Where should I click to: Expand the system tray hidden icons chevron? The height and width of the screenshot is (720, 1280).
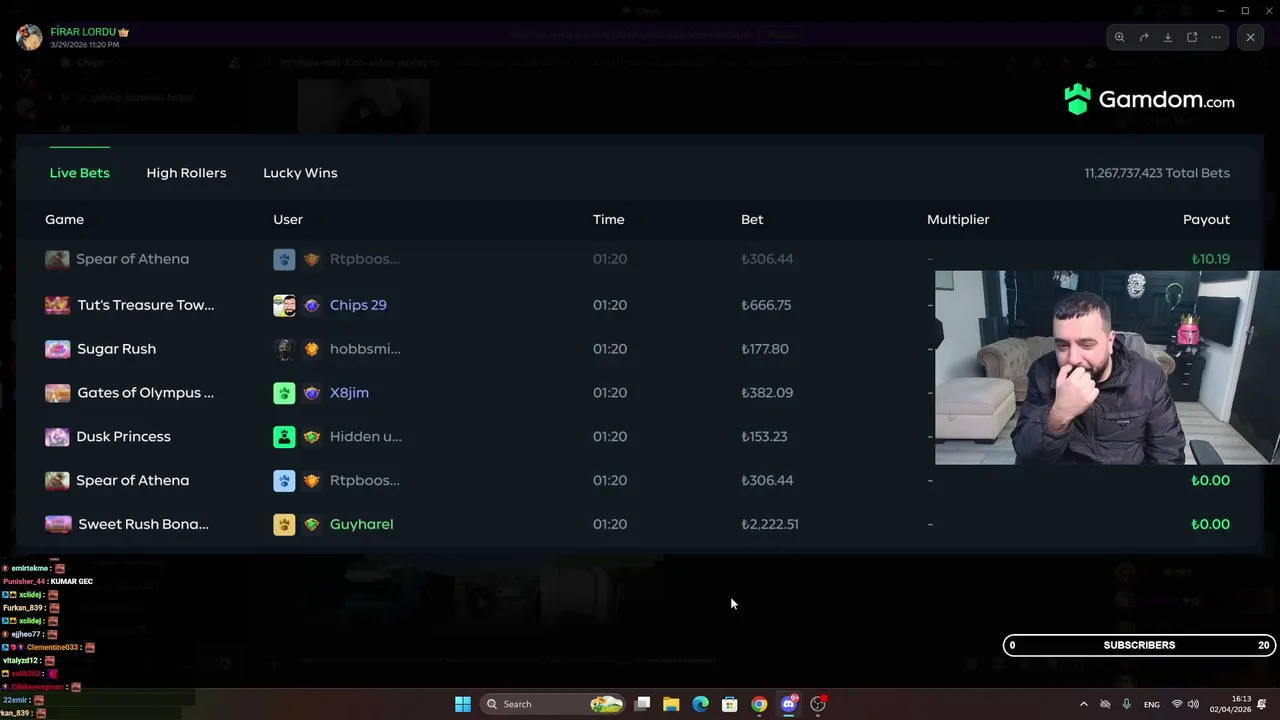(x=1083, y=704)
